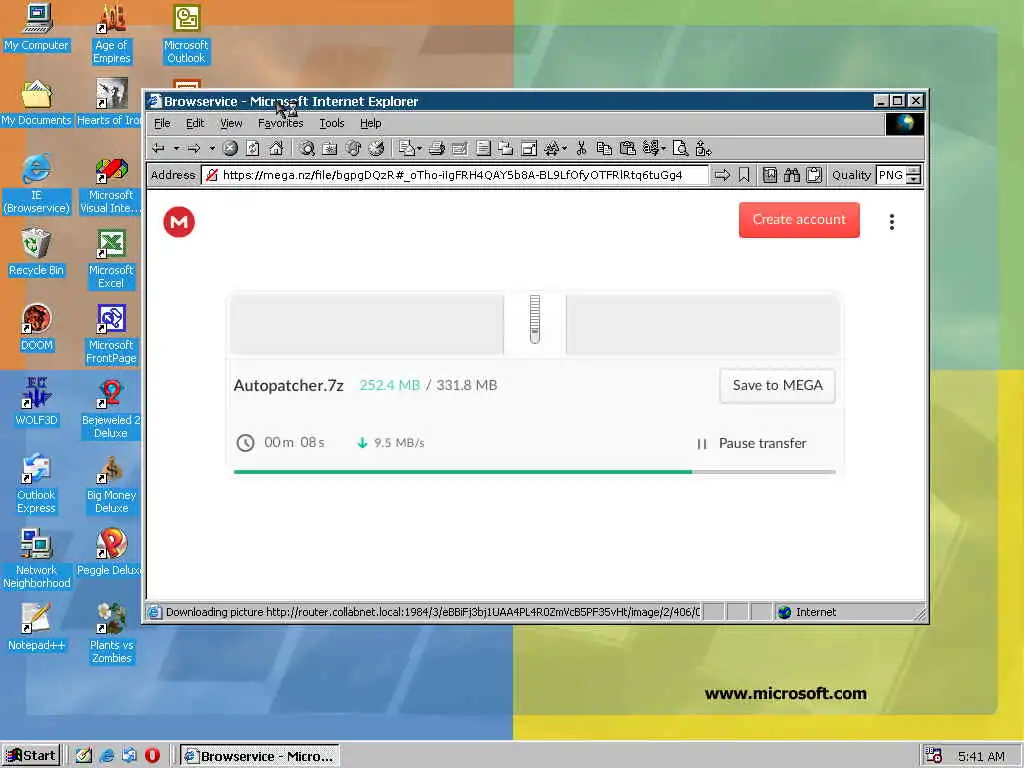
Task: Open the Tools menu
Action: (x=332, y=123)
